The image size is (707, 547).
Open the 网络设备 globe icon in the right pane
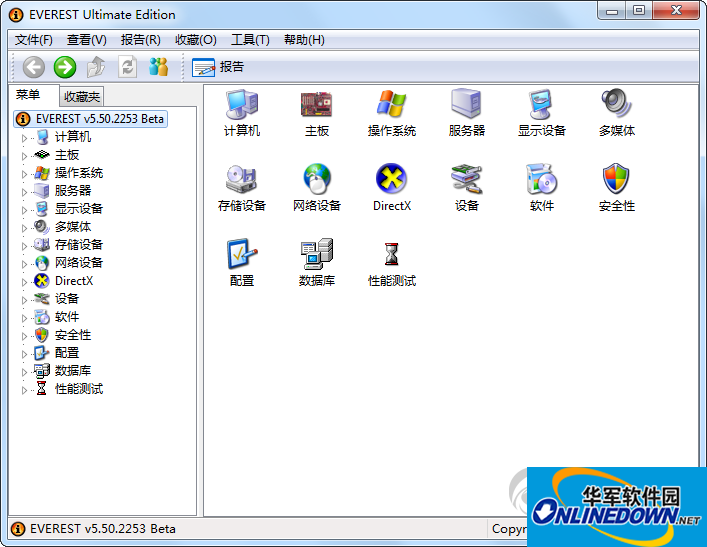317,179
